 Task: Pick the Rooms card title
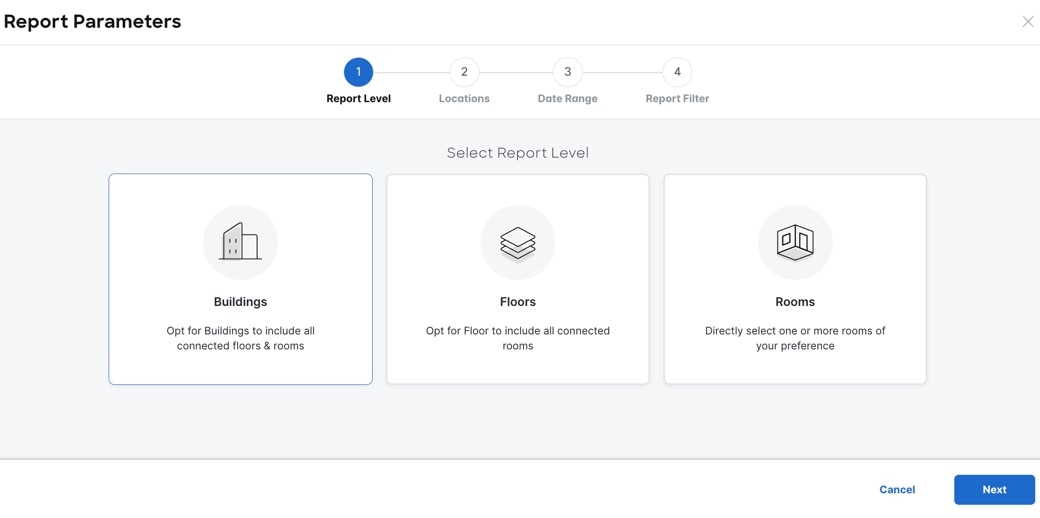tap(795, 302)
